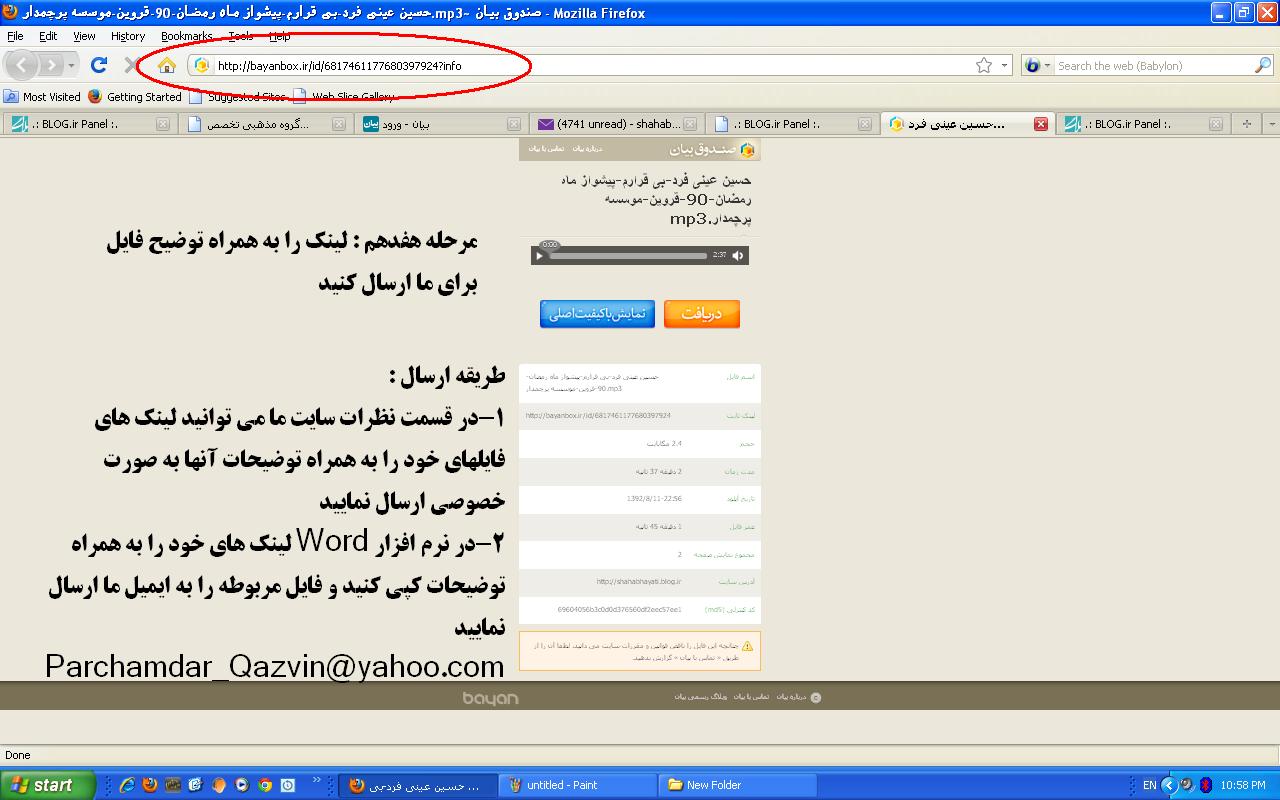This screenshot has width=1280, height=800.
Task: Click the Stop loading X icon
Action: [x=131, y=65]
